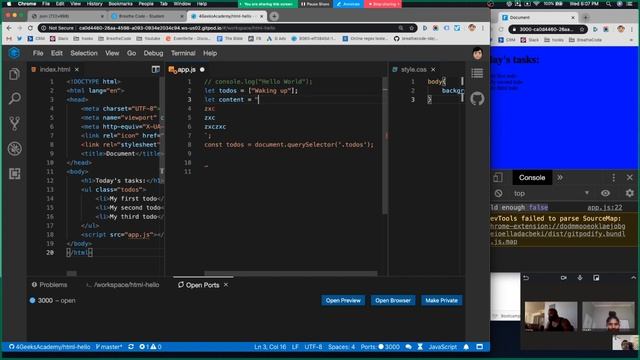The height and width of the screenshot is (360, 640).
Task: Click the user avatar in Gitpod menu bar
Action: 478,53
